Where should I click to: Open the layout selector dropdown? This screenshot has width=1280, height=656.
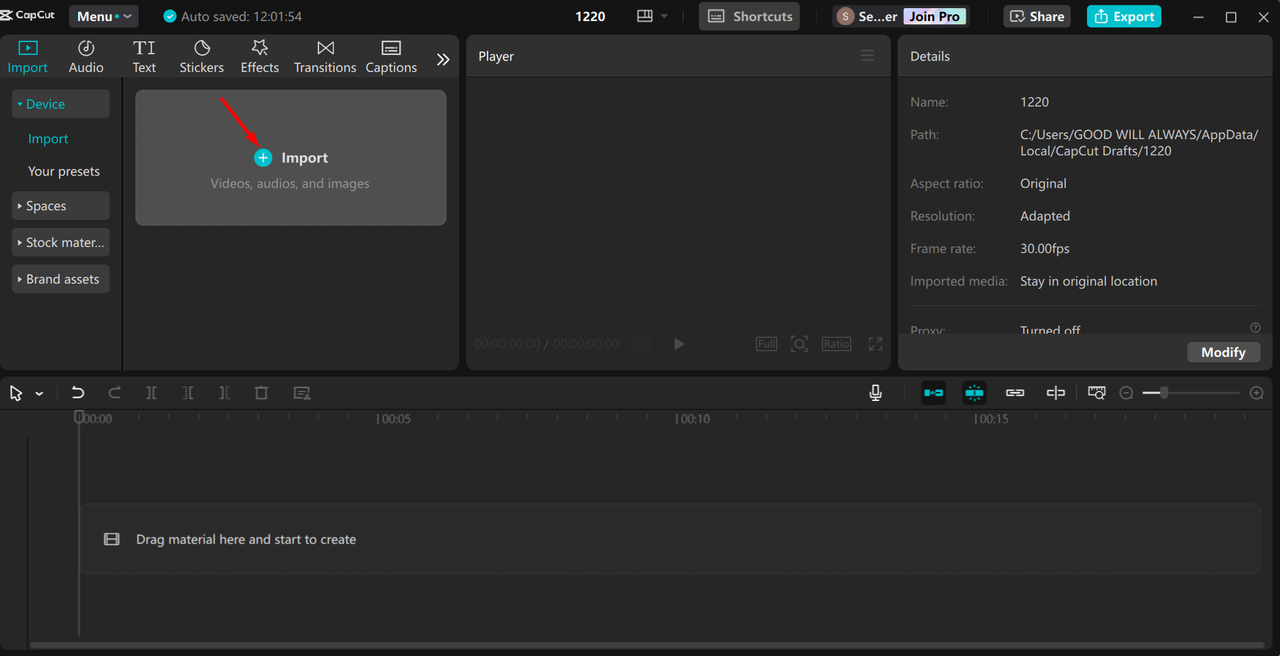[x=652, y=16]
